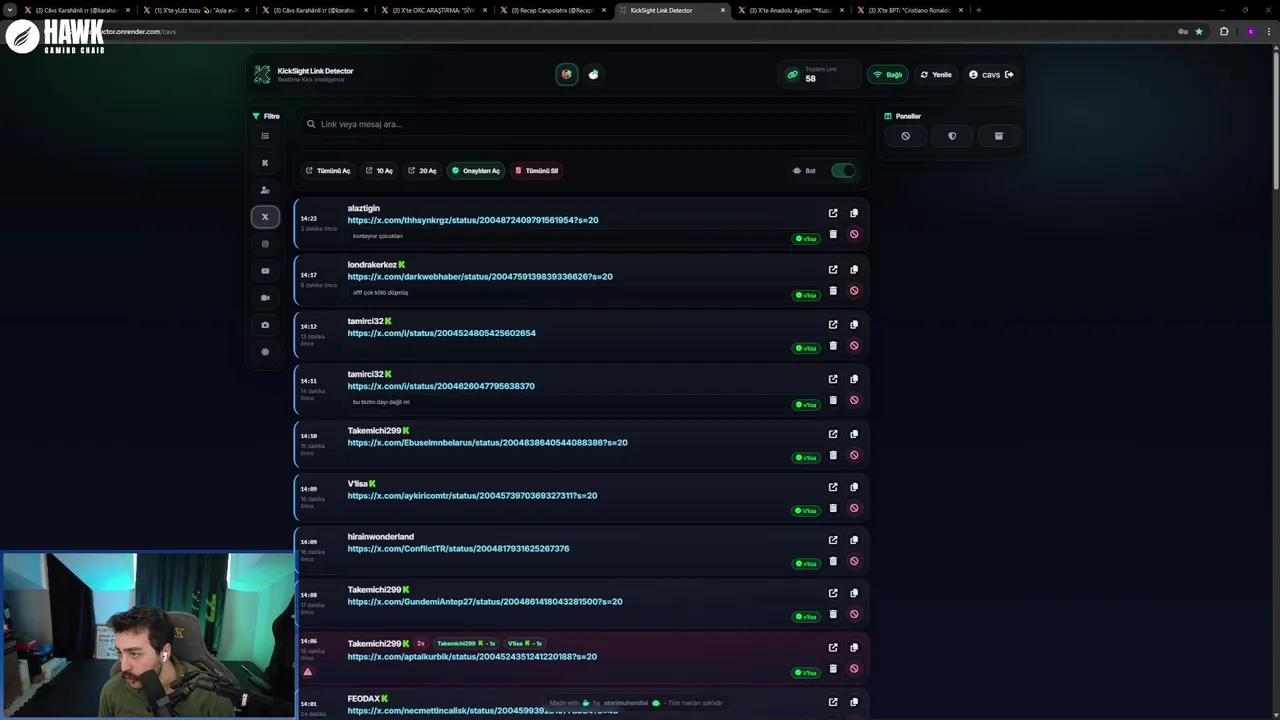The image size is (1280, 720).
Task: Open the EbuselImnbelarus status link
Action: coord(488,443)
